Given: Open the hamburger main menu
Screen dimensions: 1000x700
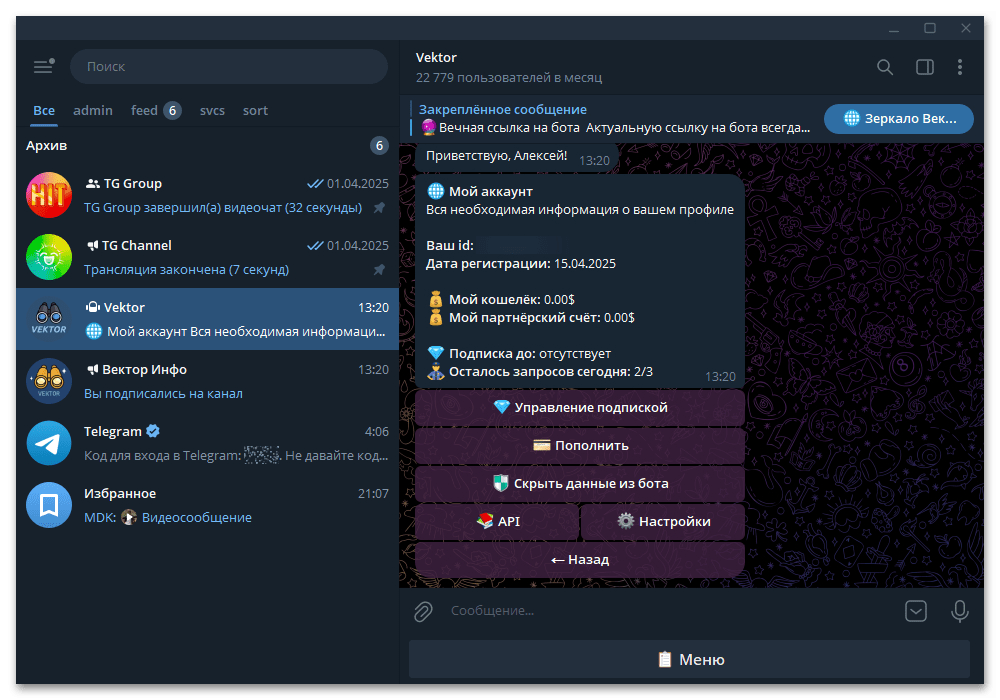Looking at the screenshot, I should [x=43, y=66].
